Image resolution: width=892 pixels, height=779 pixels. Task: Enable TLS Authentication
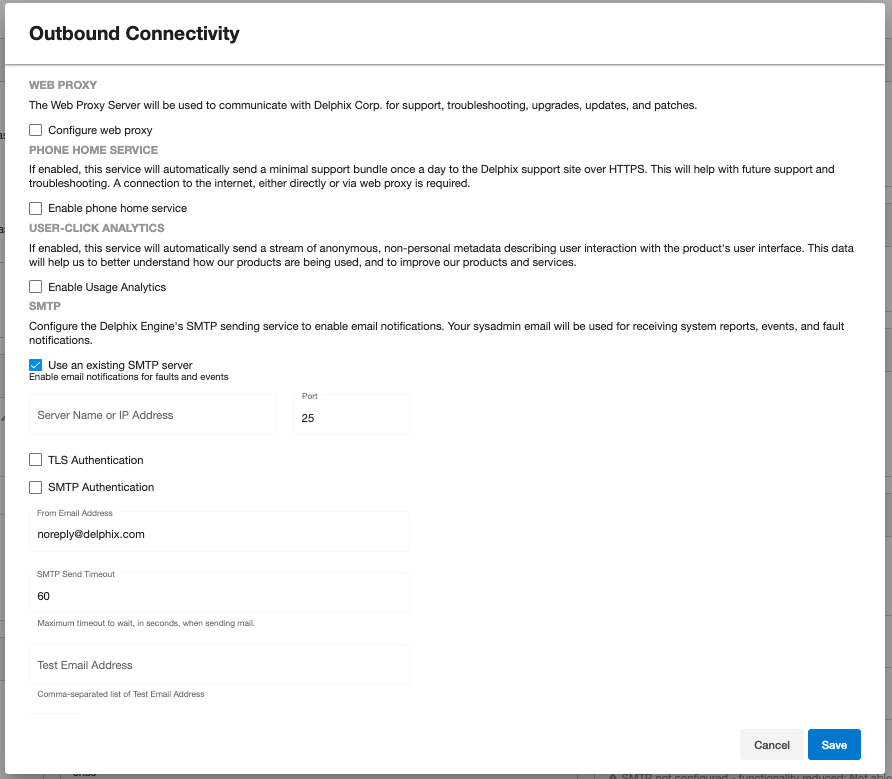click(x=36, y=460)
